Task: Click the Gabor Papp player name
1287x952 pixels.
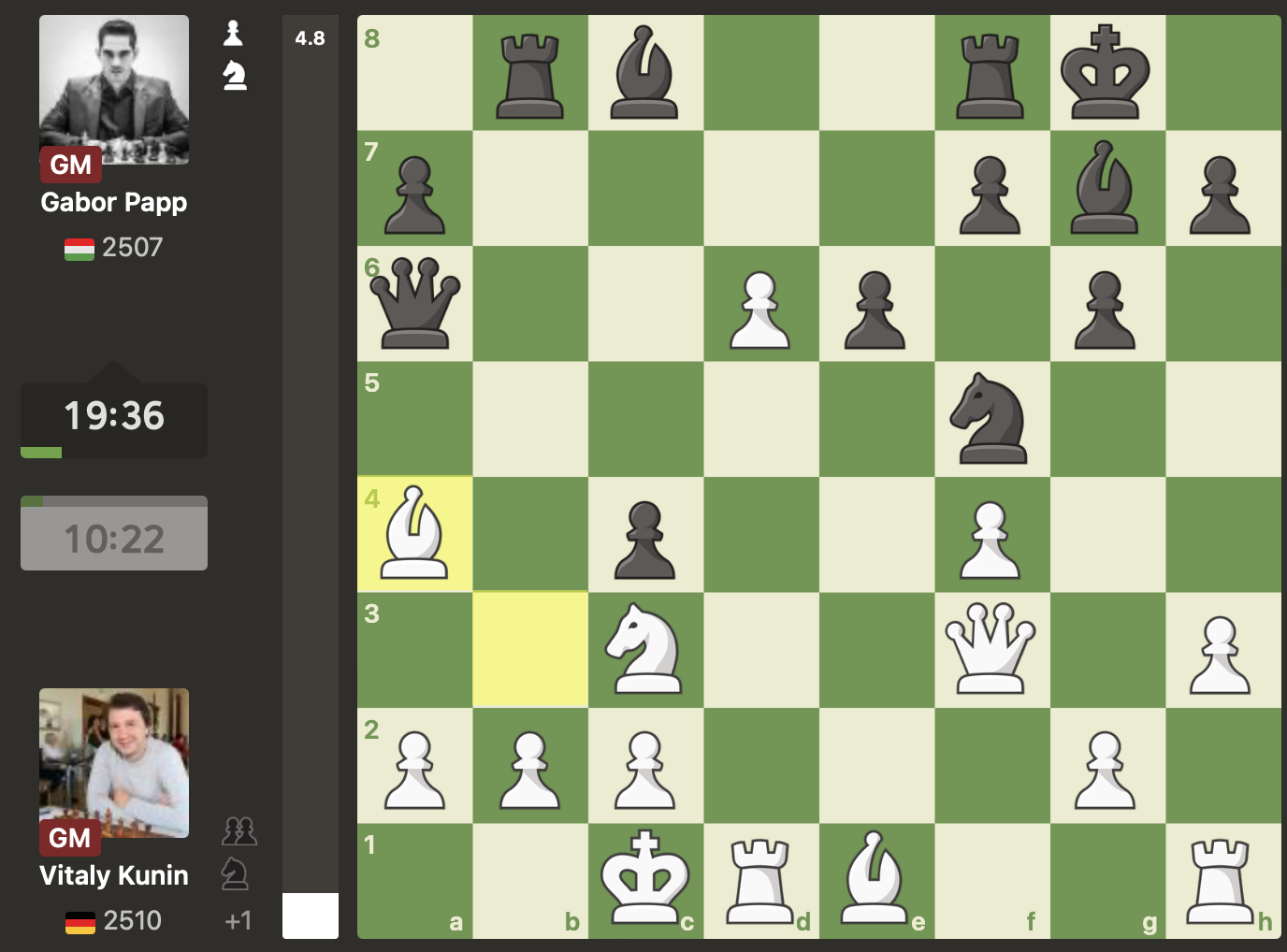Action: (114, 202)
